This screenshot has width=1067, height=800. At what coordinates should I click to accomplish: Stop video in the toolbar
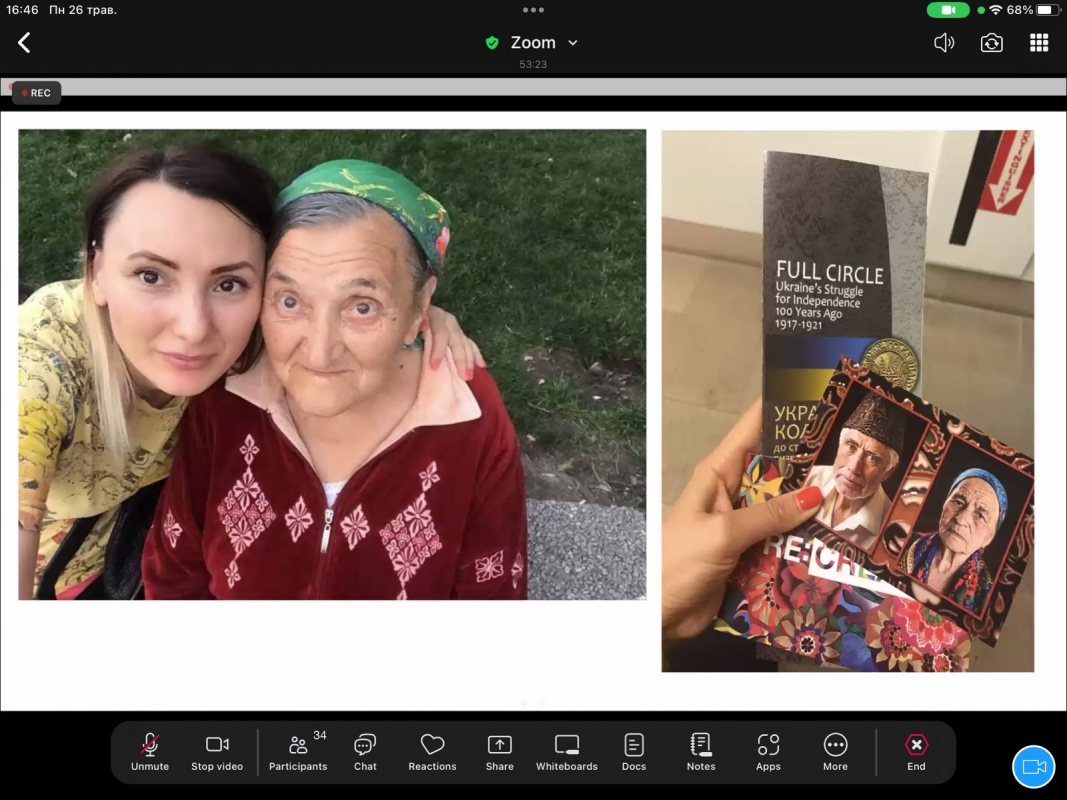pos(217,752)
